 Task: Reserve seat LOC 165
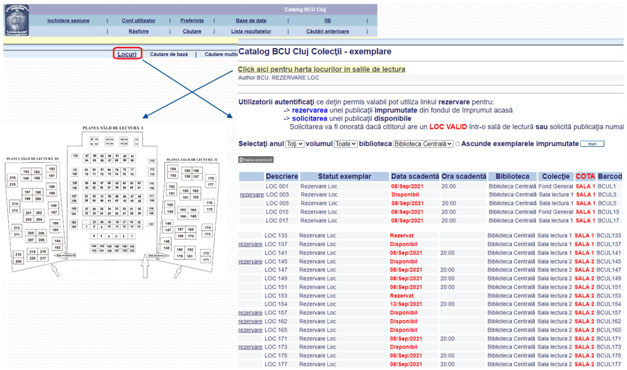click(250, 330)
